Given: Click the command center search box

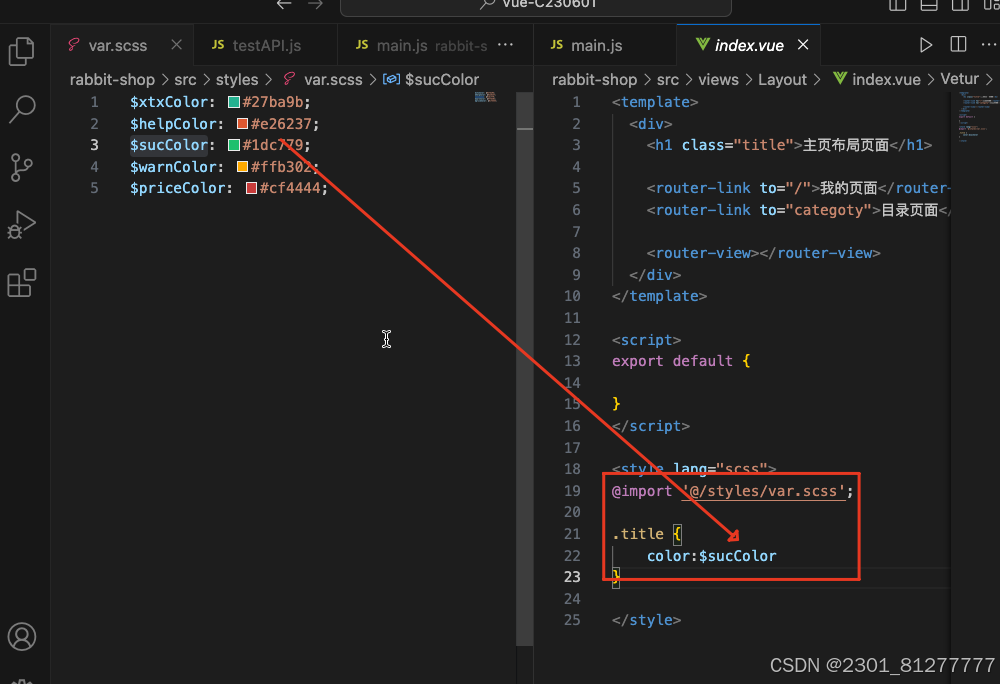Looking at the screenshot, I should (x=536, y=6).
